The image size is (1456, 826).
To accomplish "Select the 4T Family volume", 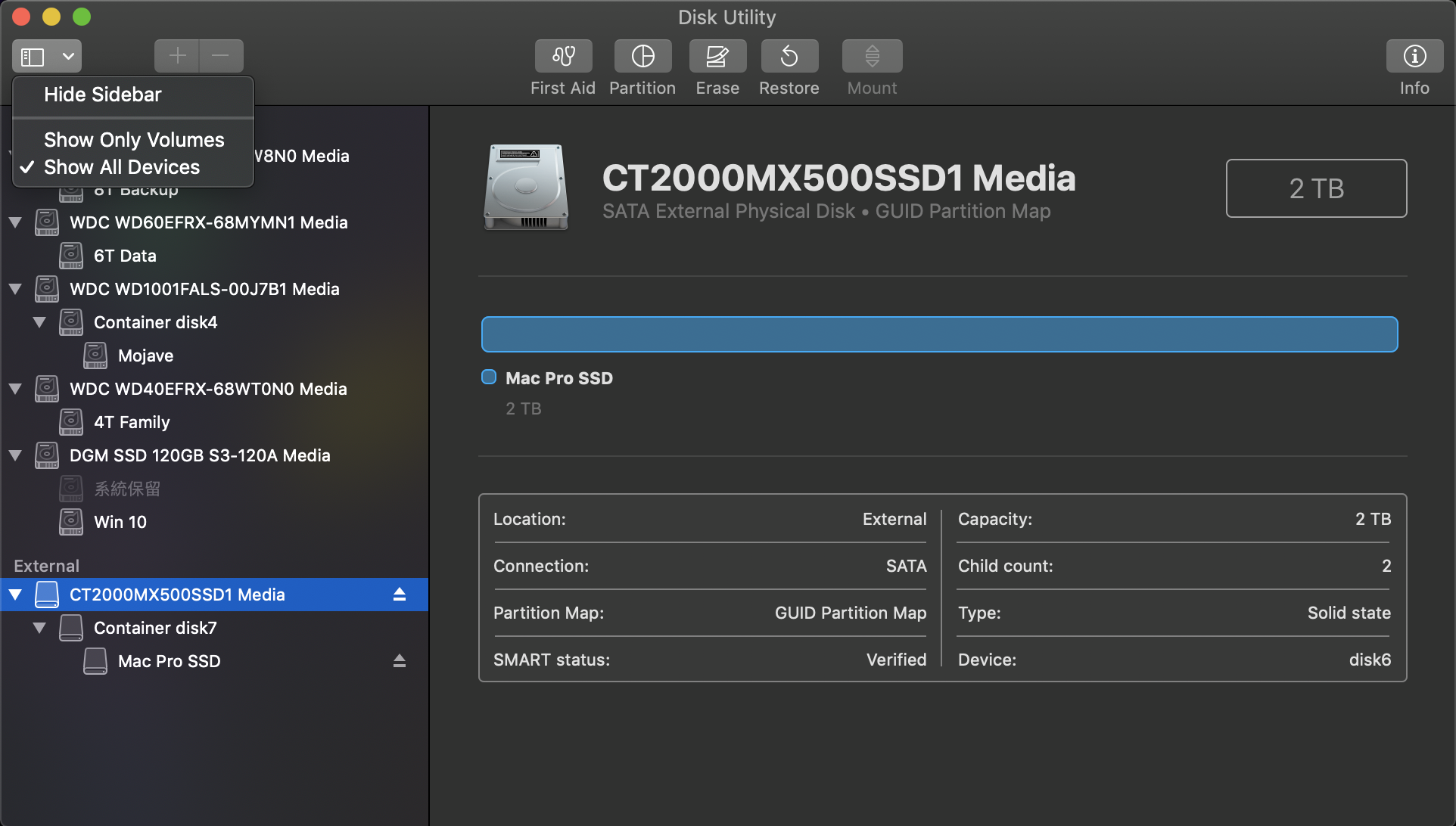I will [x=214, y=422].
